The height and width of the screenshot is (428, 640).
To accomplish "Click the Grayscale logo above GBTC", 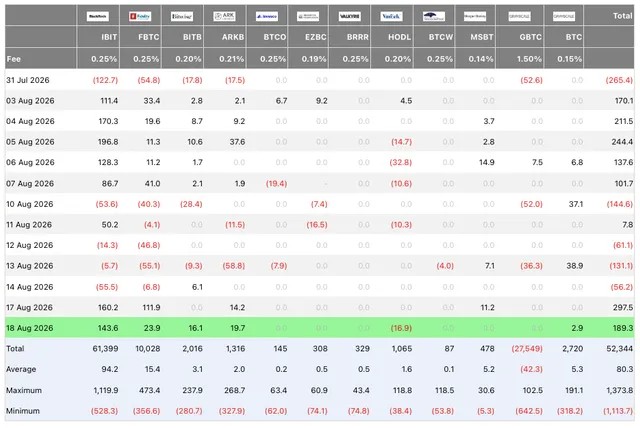I will 519,16.
